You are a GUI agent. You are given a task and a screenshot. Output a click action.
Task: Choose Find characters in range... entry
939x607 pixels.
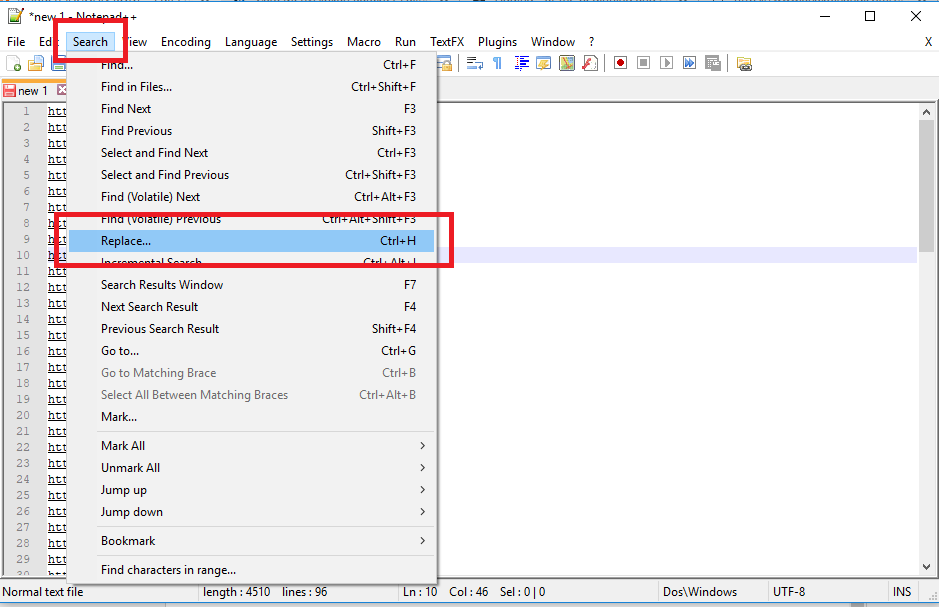click(252, 570)
